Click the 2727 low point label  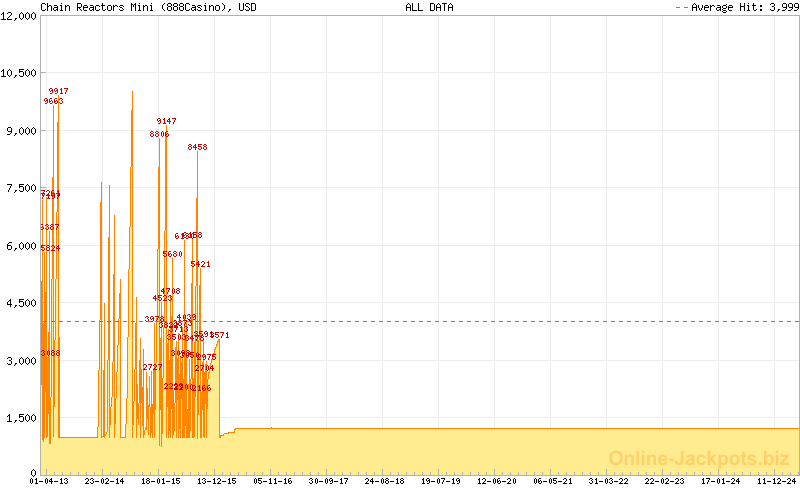(152, 367)
